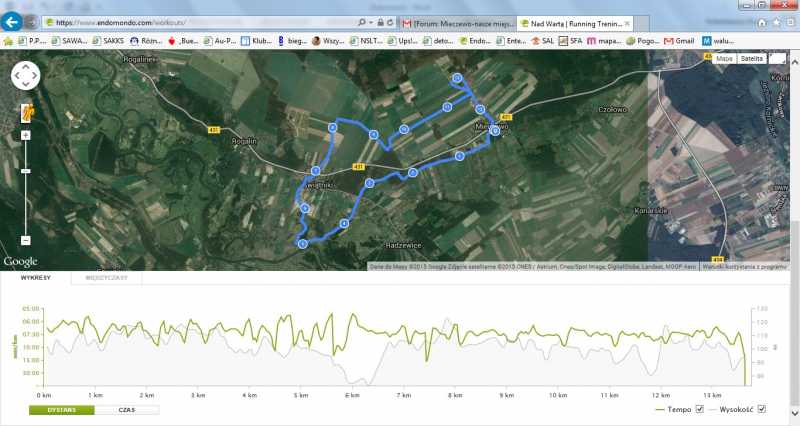Open the NSLT... bookmark
Screen dimensions: 800x426
click(x=366, y=41)
